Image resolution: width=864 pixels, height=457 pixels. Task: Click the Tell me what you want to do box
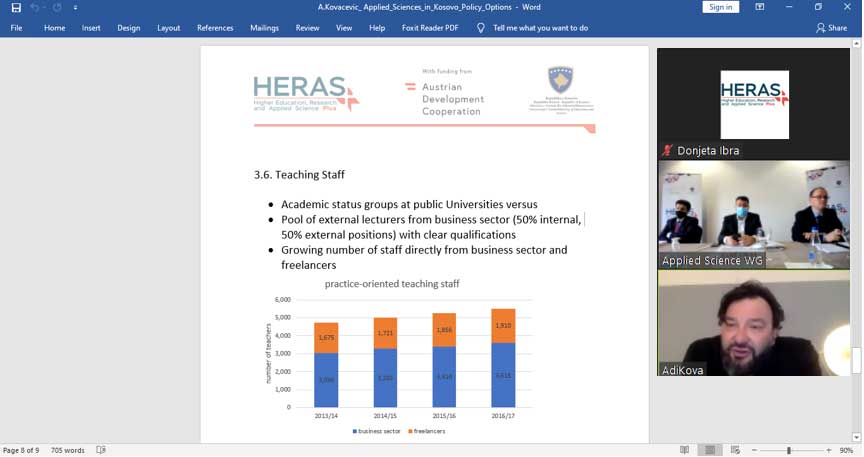click(x=540, y=28)
